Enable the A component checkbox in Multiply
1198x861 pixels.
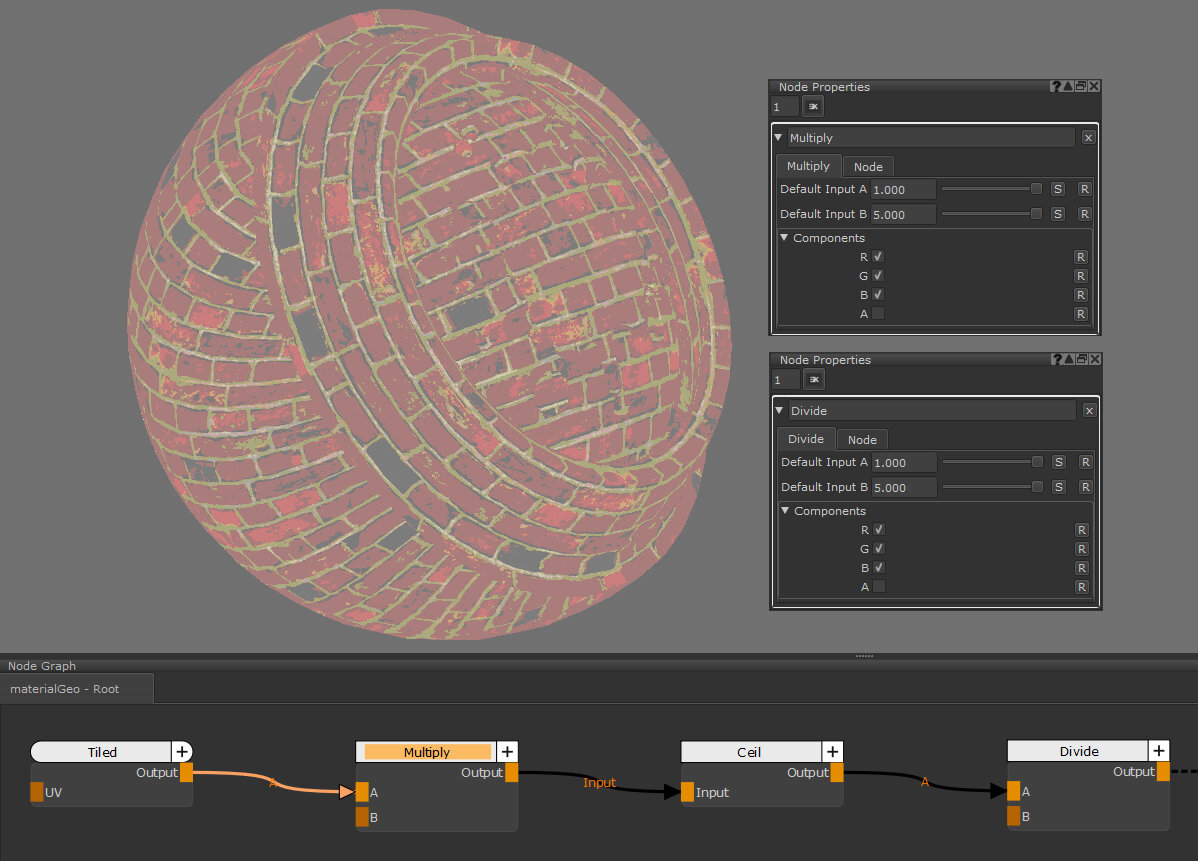click(x=878, y=314)
